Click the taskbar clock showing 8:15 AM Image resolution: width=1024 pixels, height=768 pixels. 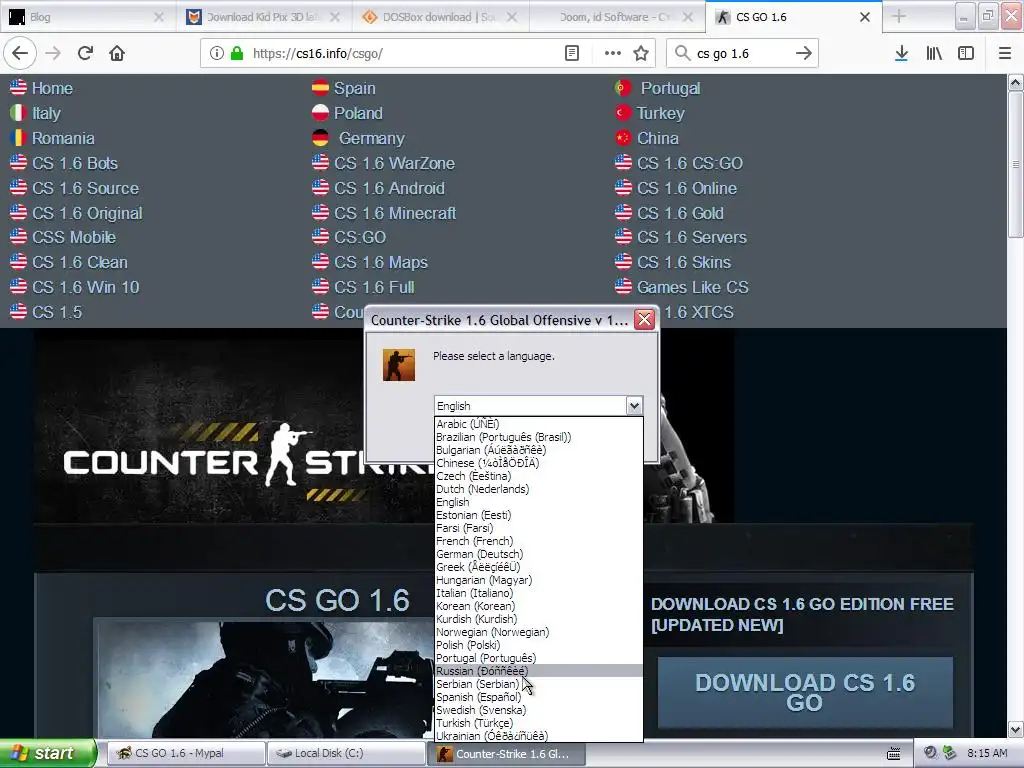coord(987,753)
